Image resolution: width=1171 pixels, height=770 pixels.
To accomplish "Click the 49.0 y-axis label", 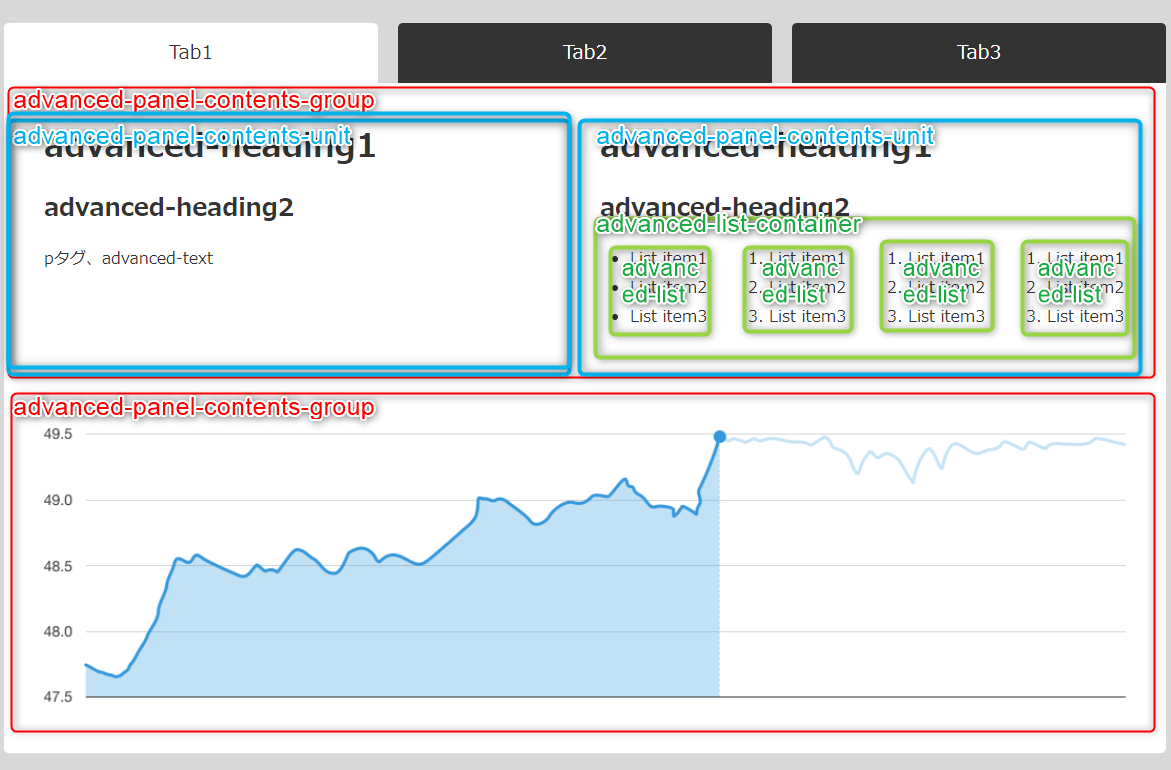I will click(x=58, y=500).
